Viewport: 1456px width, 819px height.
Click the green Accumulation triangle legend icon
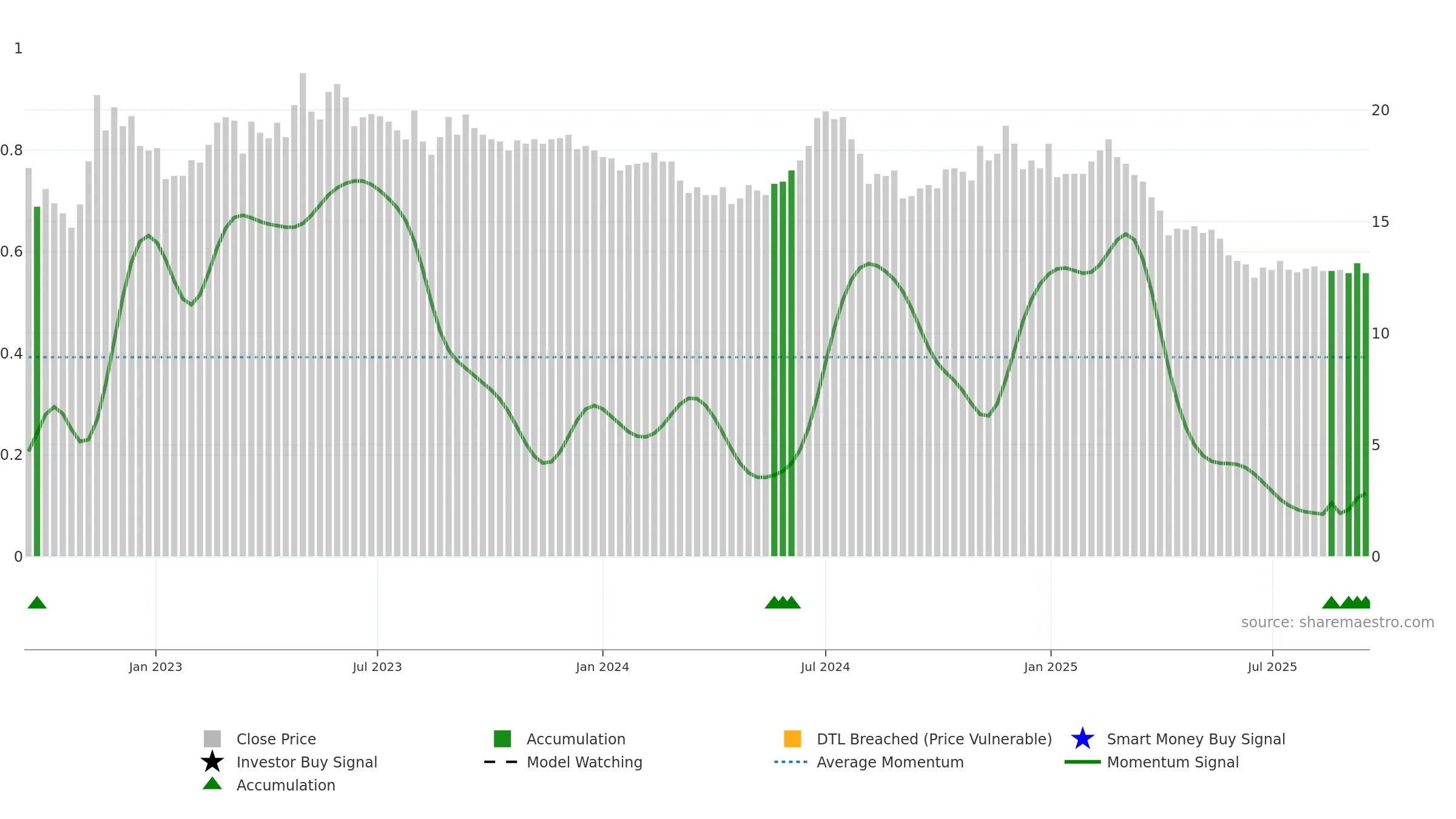tap(212, 783)
